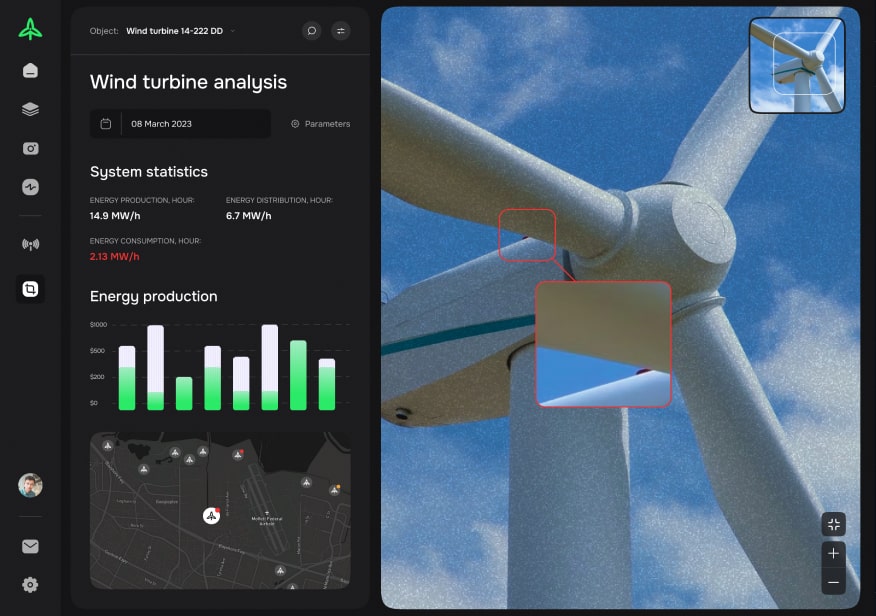Click the Activity monitoring sidebar icon
Screen dimensions: 876x616
(30, 187)
